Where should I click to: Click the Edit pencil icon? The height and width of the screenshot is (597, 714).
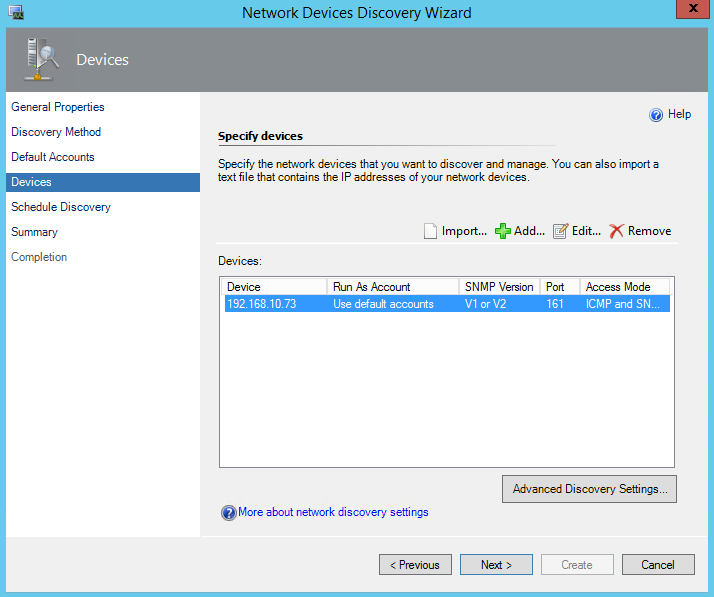(561, 231)
